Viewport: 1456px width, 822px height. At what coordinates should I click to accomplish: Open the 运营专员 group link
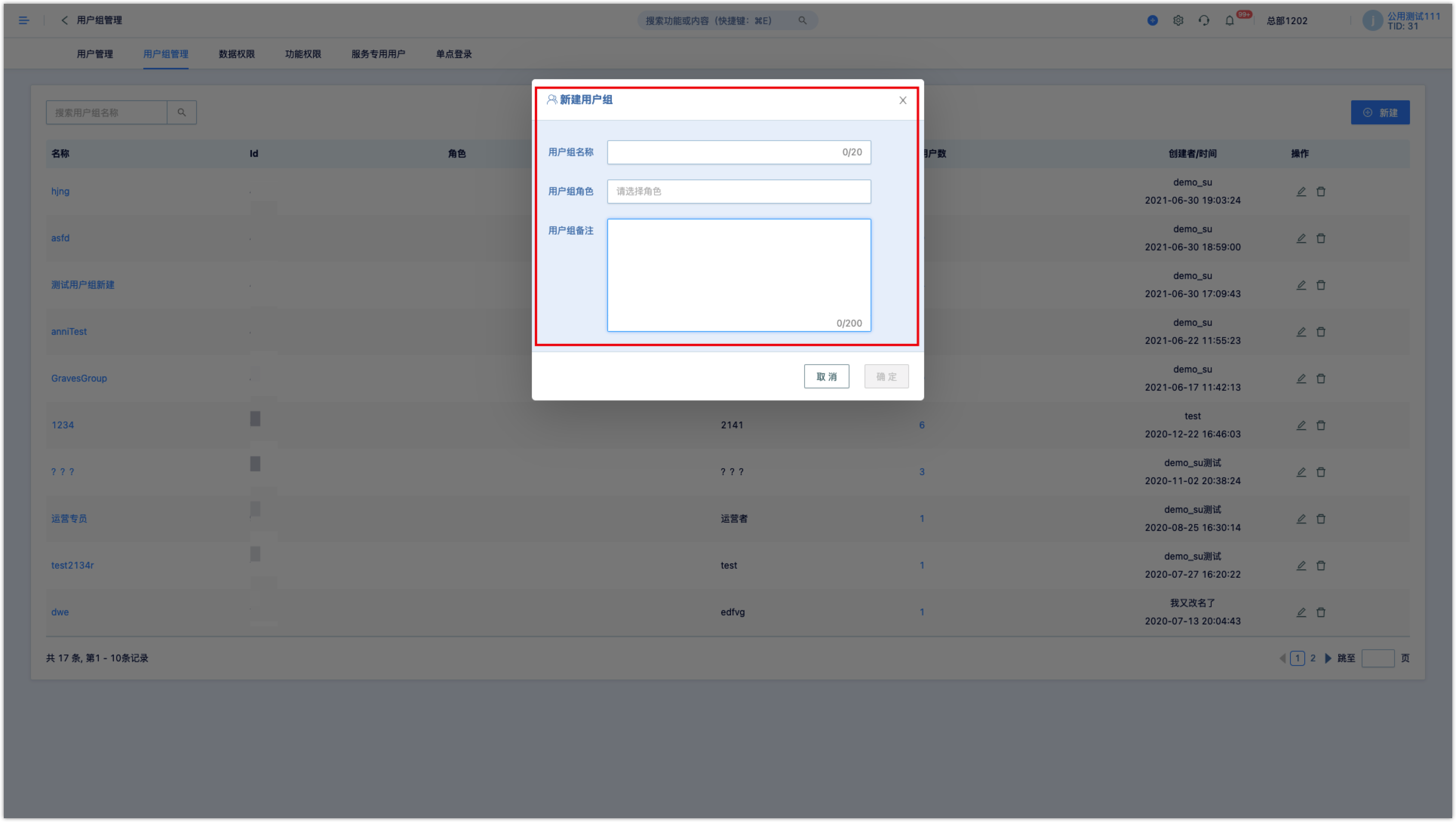point(69,518)
